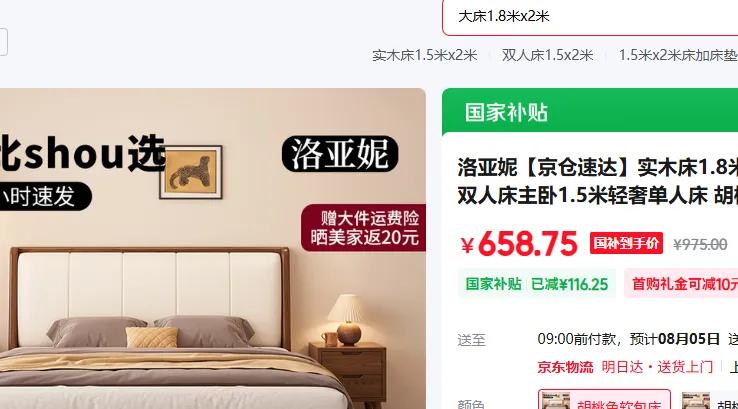Click the 小时速发 black badge
The height and width of the screenshot is (409, 738).
(x=43, y=196)
